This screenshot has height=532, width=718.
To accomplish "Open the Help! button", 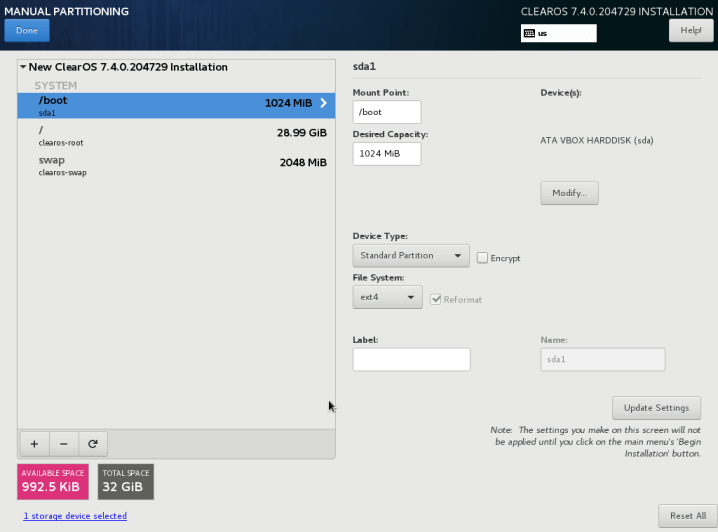I will coord(691,31).
